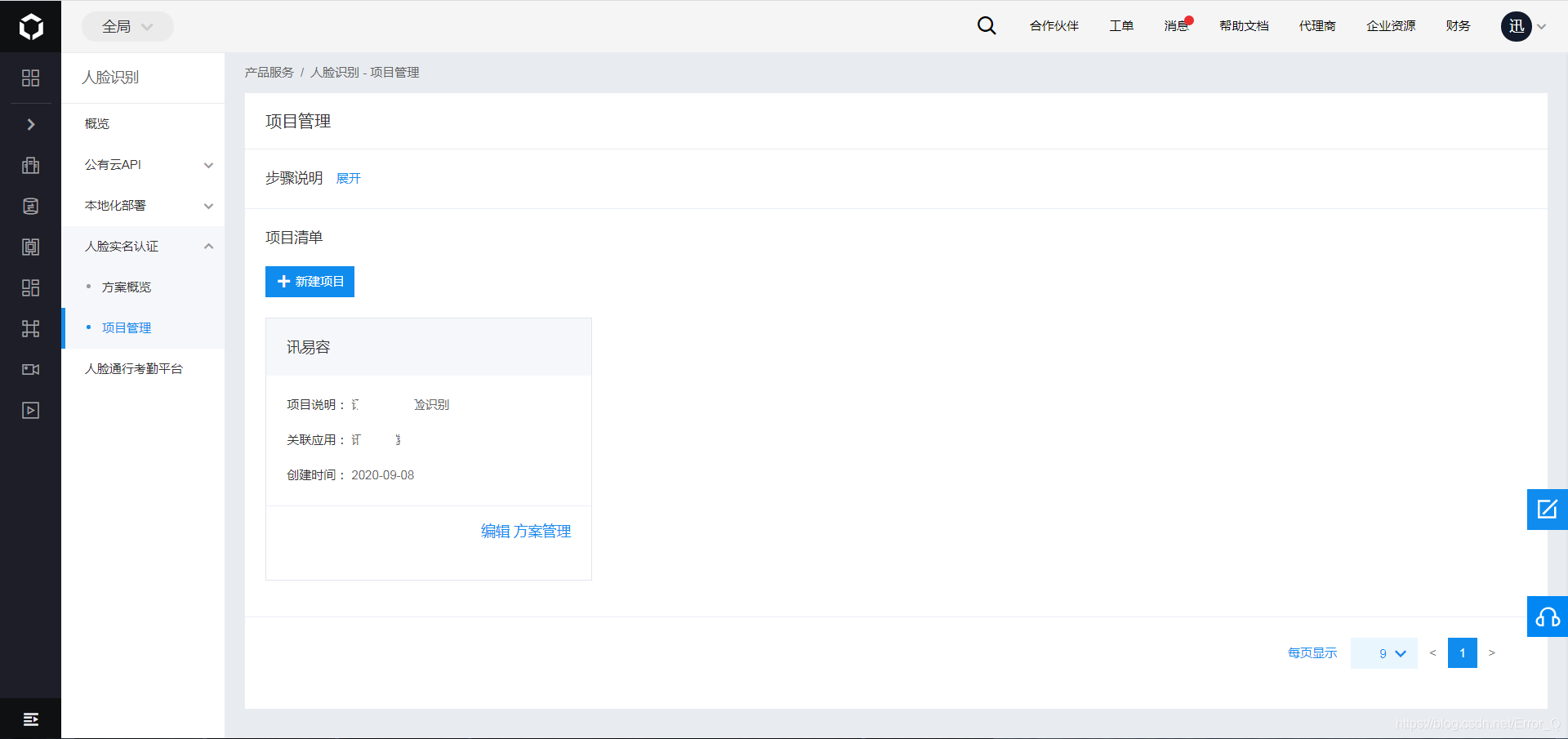This screenshot has height=739, width=1568.
Task: Open the video camera icon in dark sidebar
Action: point(30,369)
